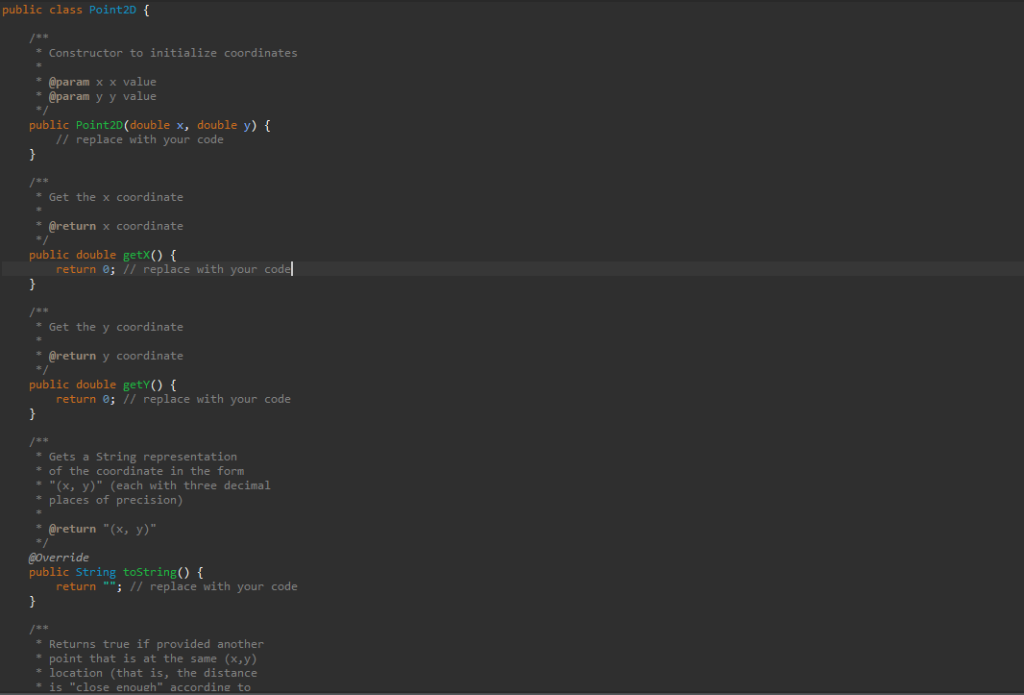Click the @Override annotation

point(57,557)
